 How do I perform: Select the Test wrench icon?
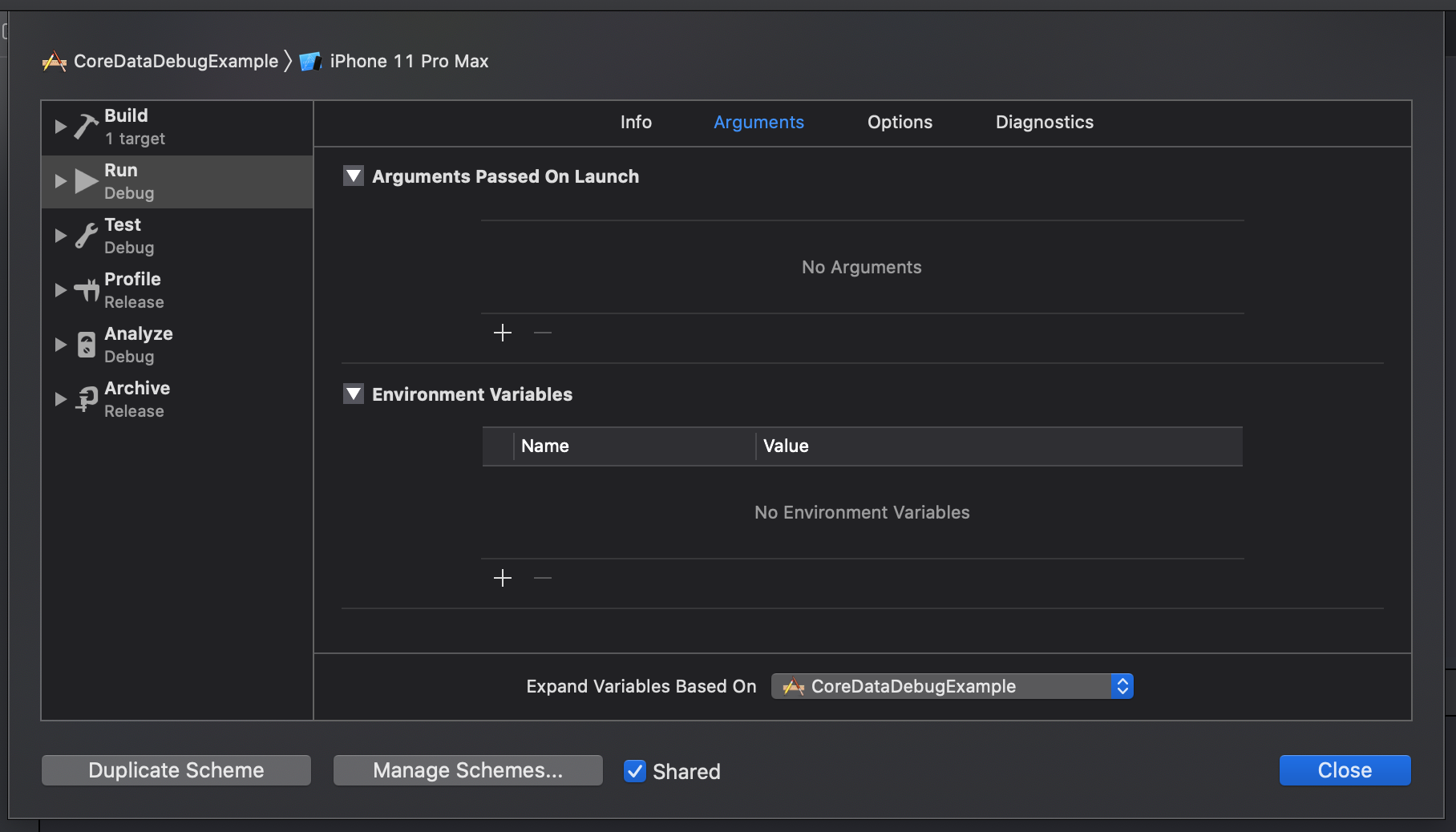click(86, 236)
